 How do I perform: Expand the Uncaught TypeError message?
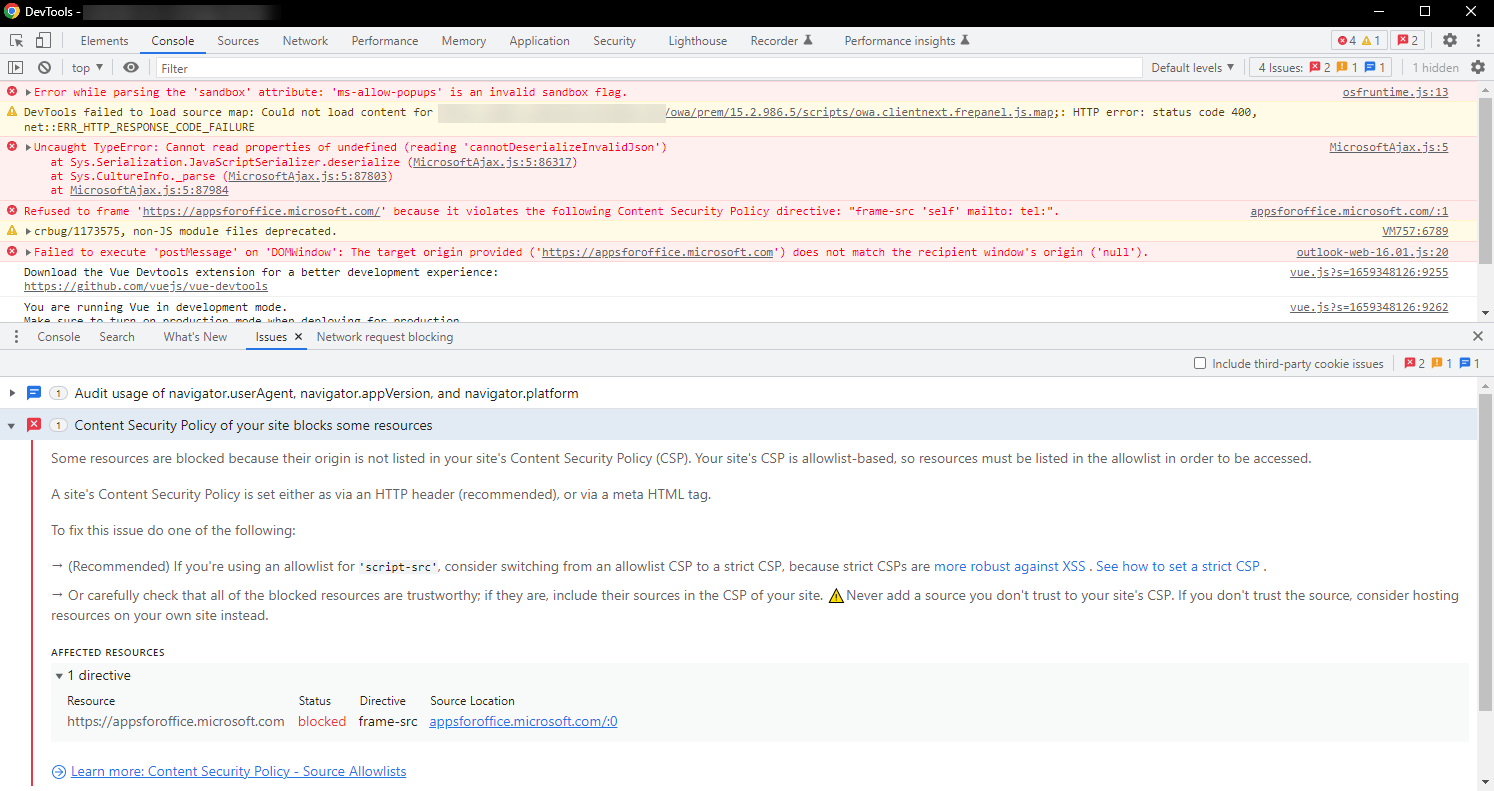tap(29, 147)
